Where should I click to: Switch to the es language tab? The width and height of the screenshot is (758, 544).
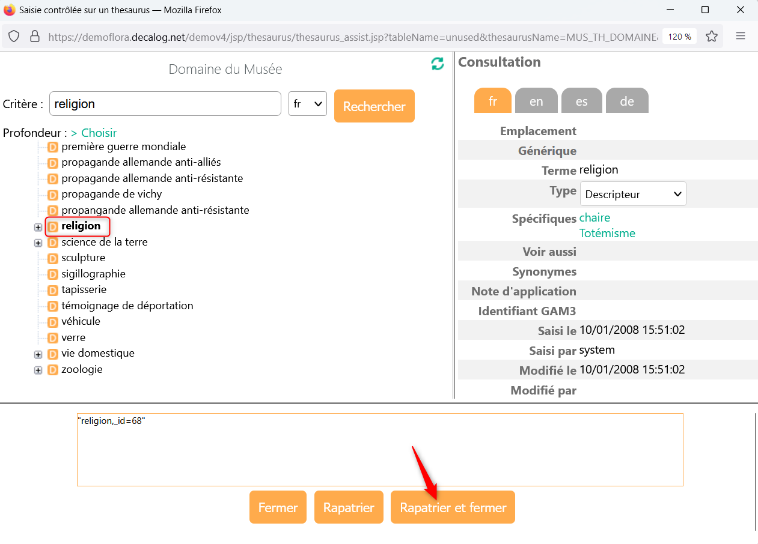coord(581,101)
